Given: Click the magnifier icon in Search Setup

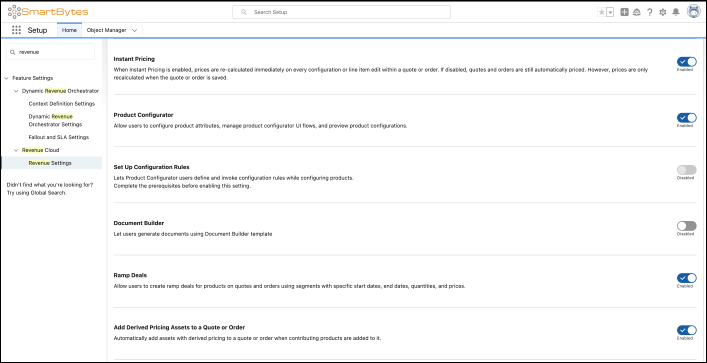Looking at the screenshot, I should (x=244, y=12).
